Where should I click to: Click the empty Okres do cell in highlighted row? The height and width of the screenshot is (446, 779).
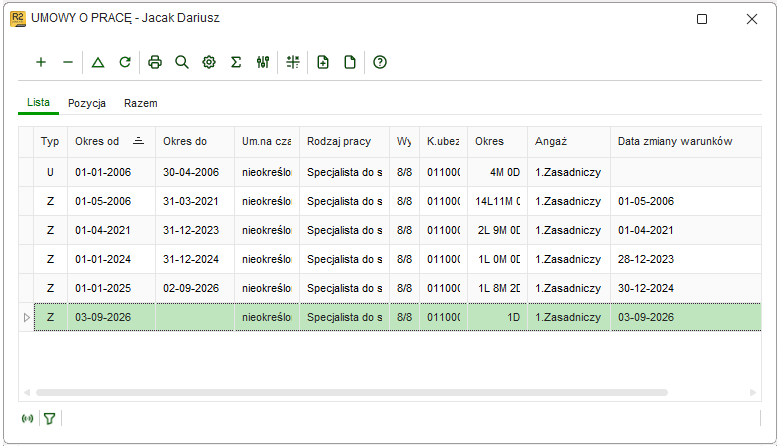195,317
